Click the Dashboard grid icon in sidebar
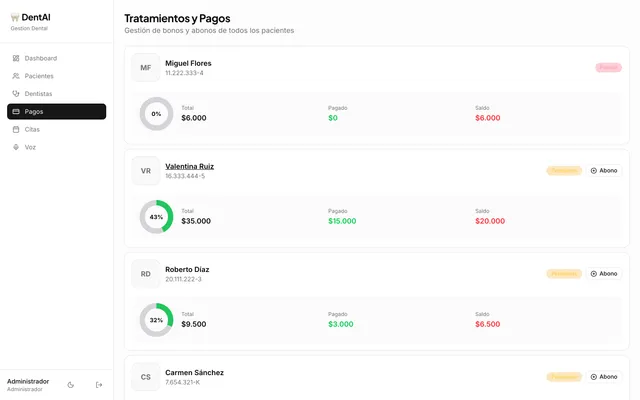This screenshot has width=640, height=400. (x=16, y=58)
